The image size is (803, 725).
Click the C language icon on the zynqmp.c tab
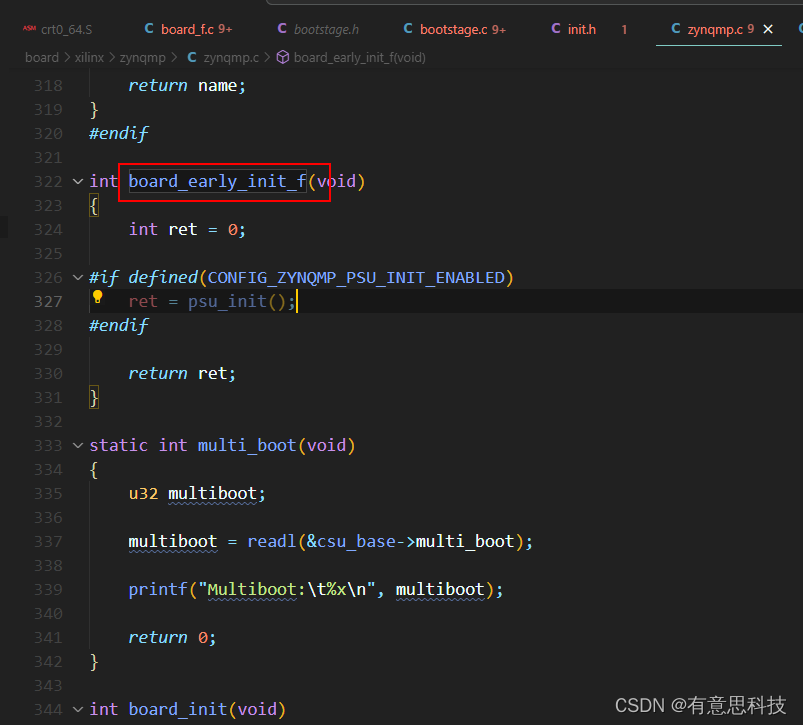click(x=677, y=29)
